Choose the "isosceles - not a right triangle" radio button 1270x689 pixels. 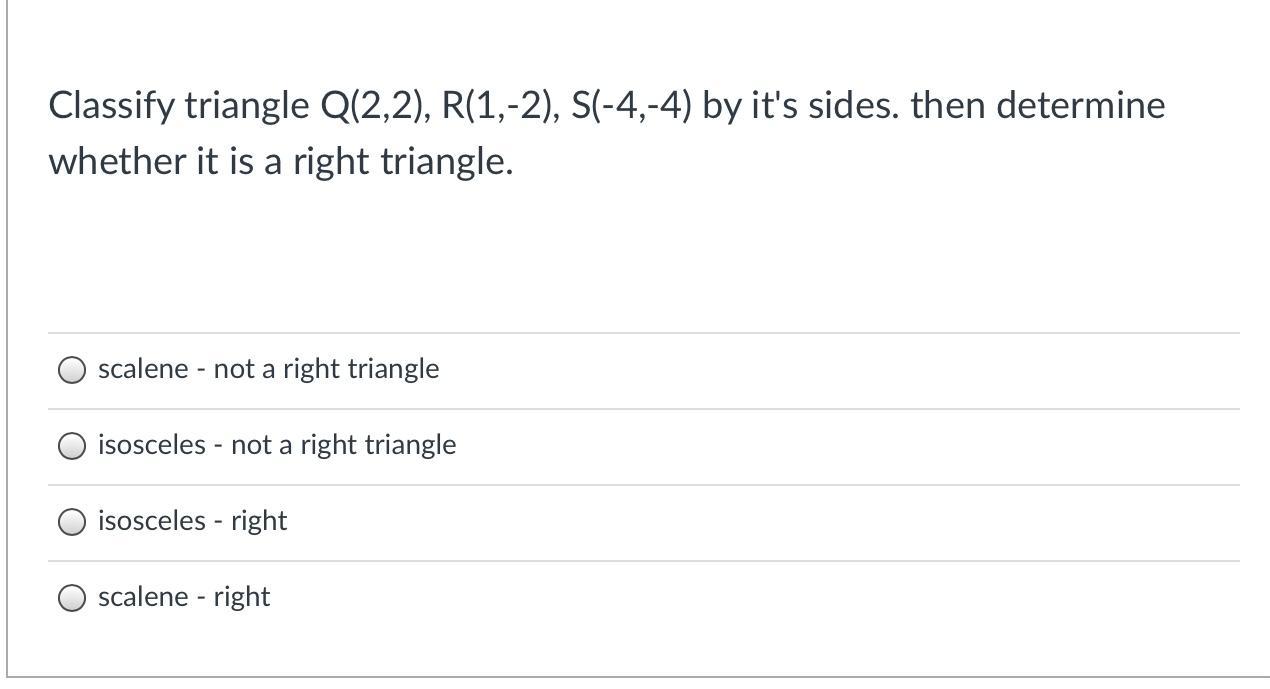point(72,446)
